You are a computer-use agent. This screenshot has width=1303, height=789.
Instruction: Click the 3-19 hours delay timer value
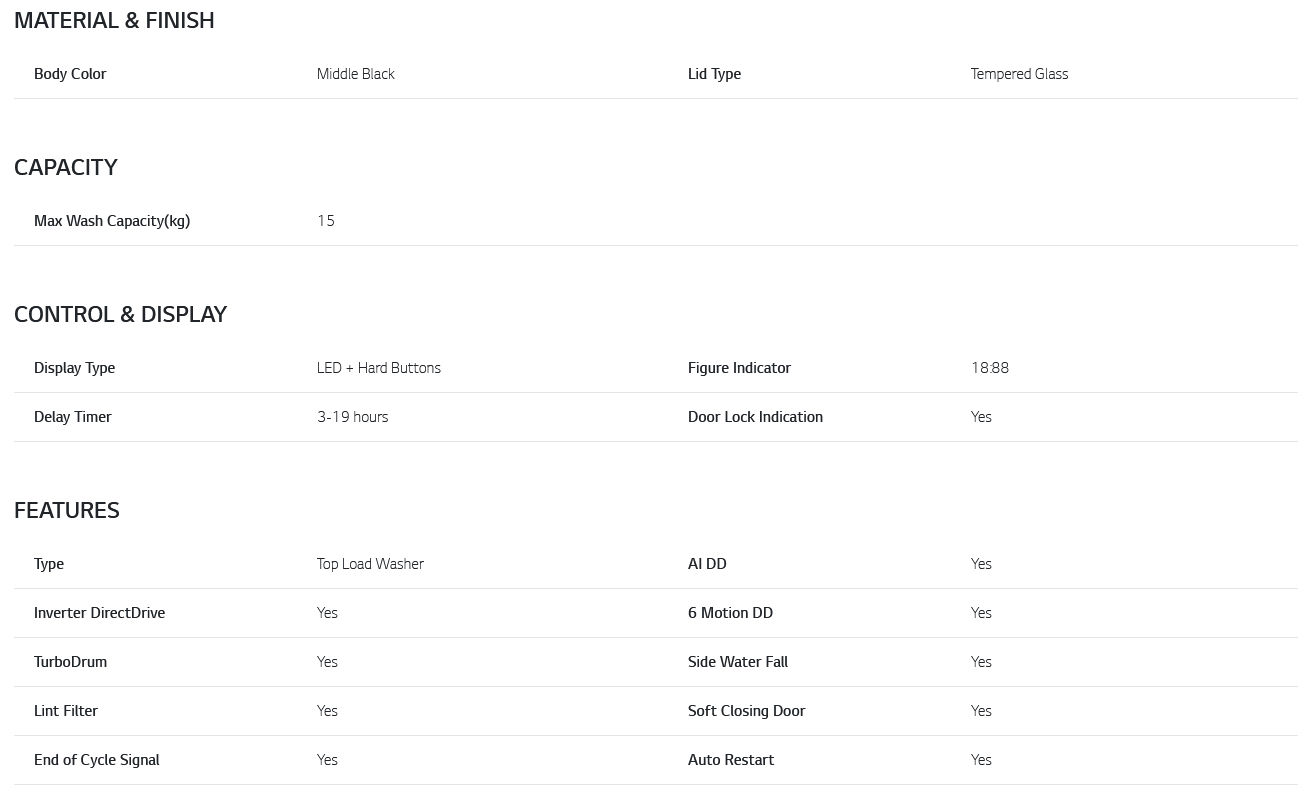click(x=352, y=417)
